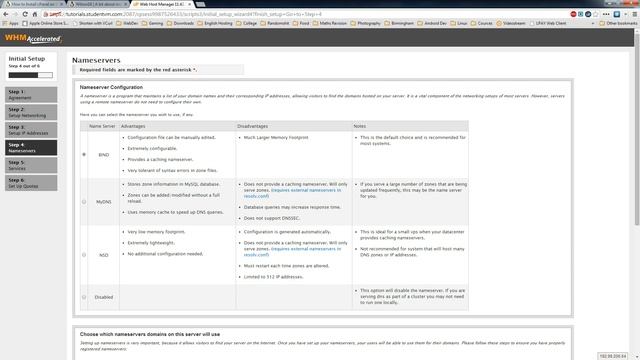Open the Videobeam bookmark
Viewport: 640px width, 360px height.
(x=511, y=24)
